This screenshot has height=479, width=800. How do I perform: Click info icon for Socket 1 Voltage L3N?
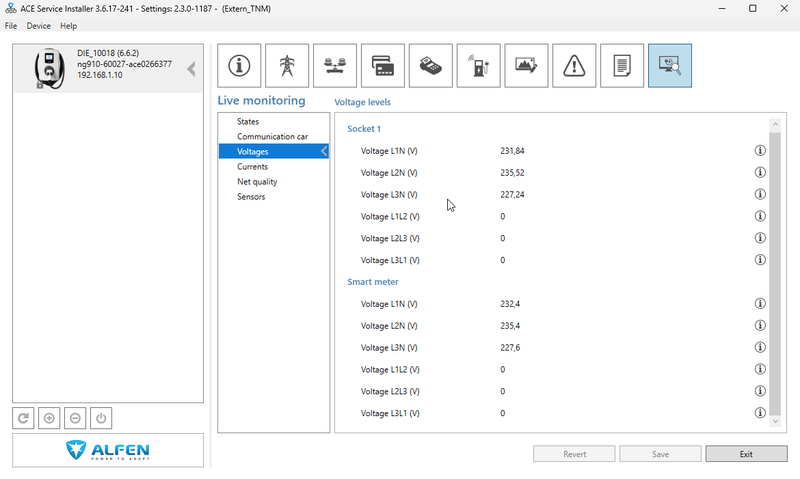point(760,194)
